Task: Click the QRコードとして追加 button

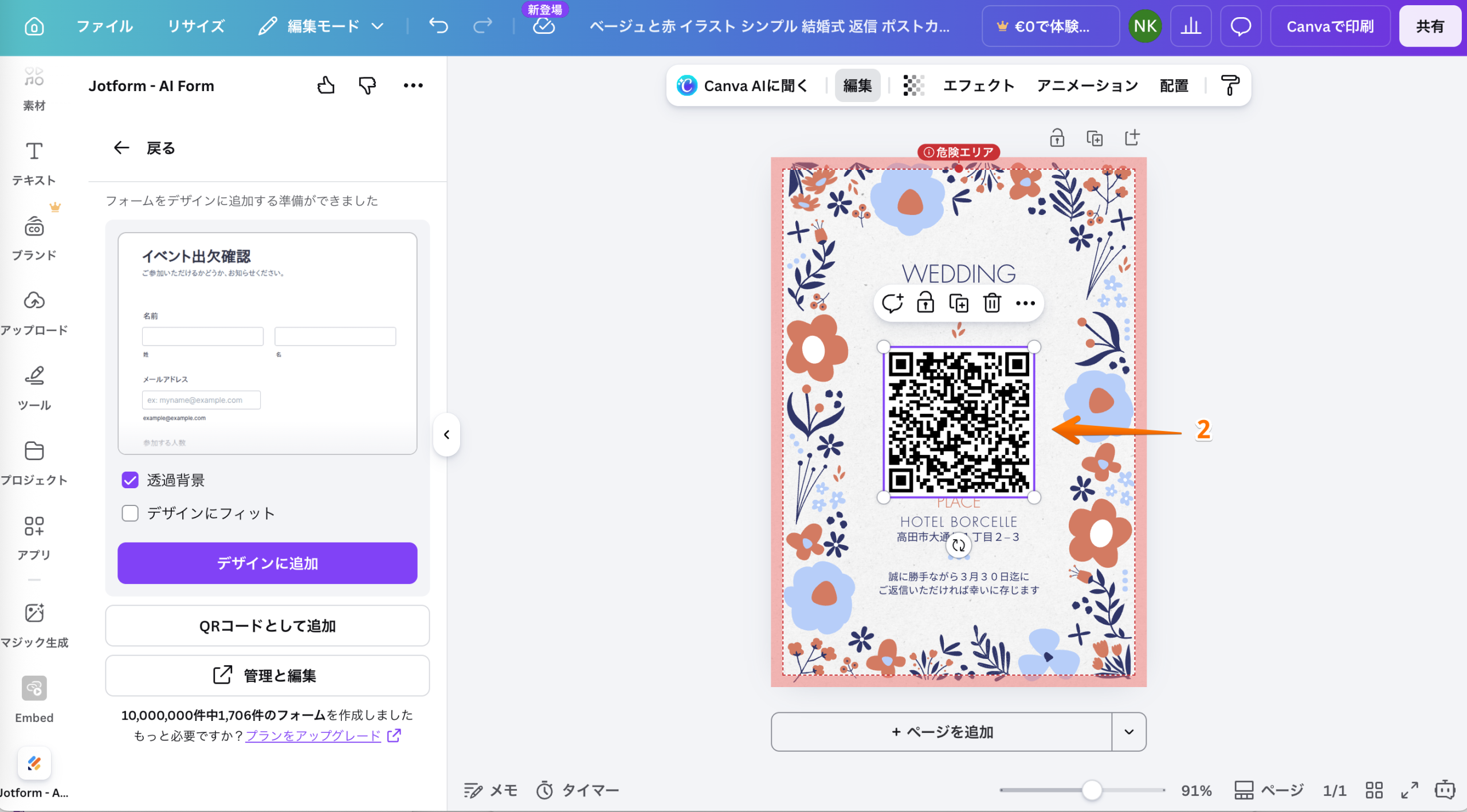Action: tap(268, 626)
